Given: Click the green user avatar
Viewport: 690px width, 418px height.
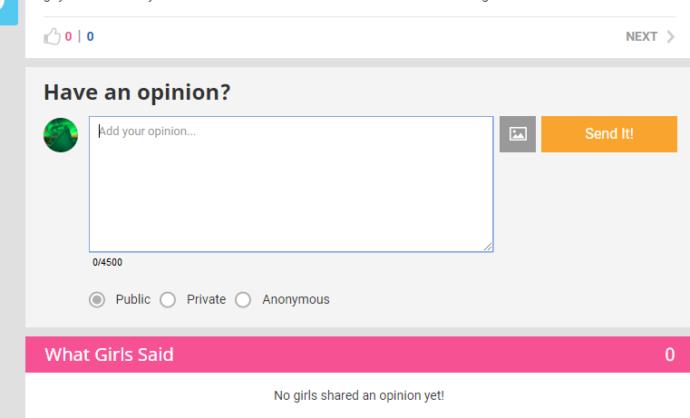Looking at the screenshot, I should pyautogui.click(x=61, y=135).
